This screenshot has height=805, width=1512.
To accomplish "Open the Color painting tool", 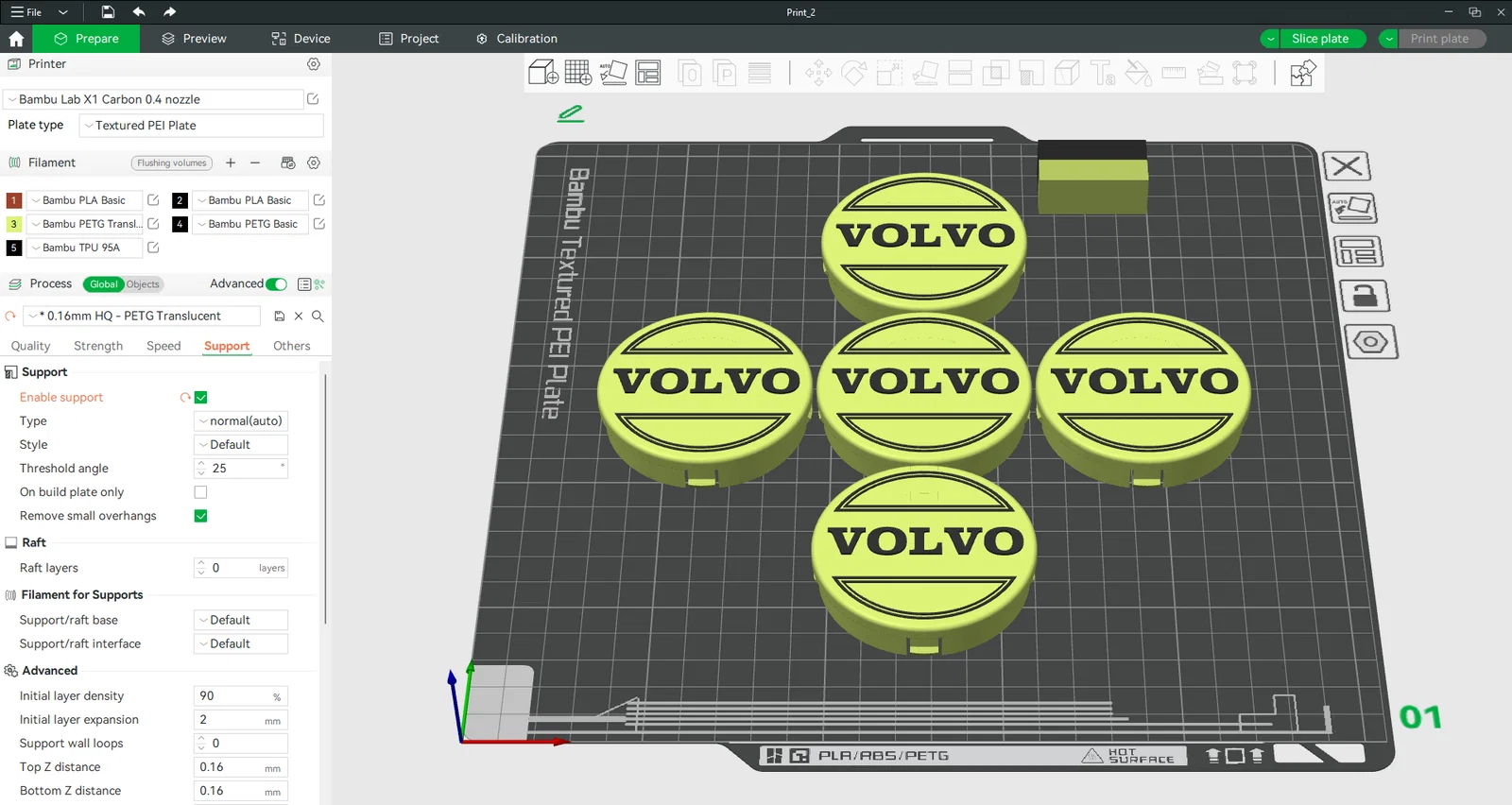I will pos(1138,73).
